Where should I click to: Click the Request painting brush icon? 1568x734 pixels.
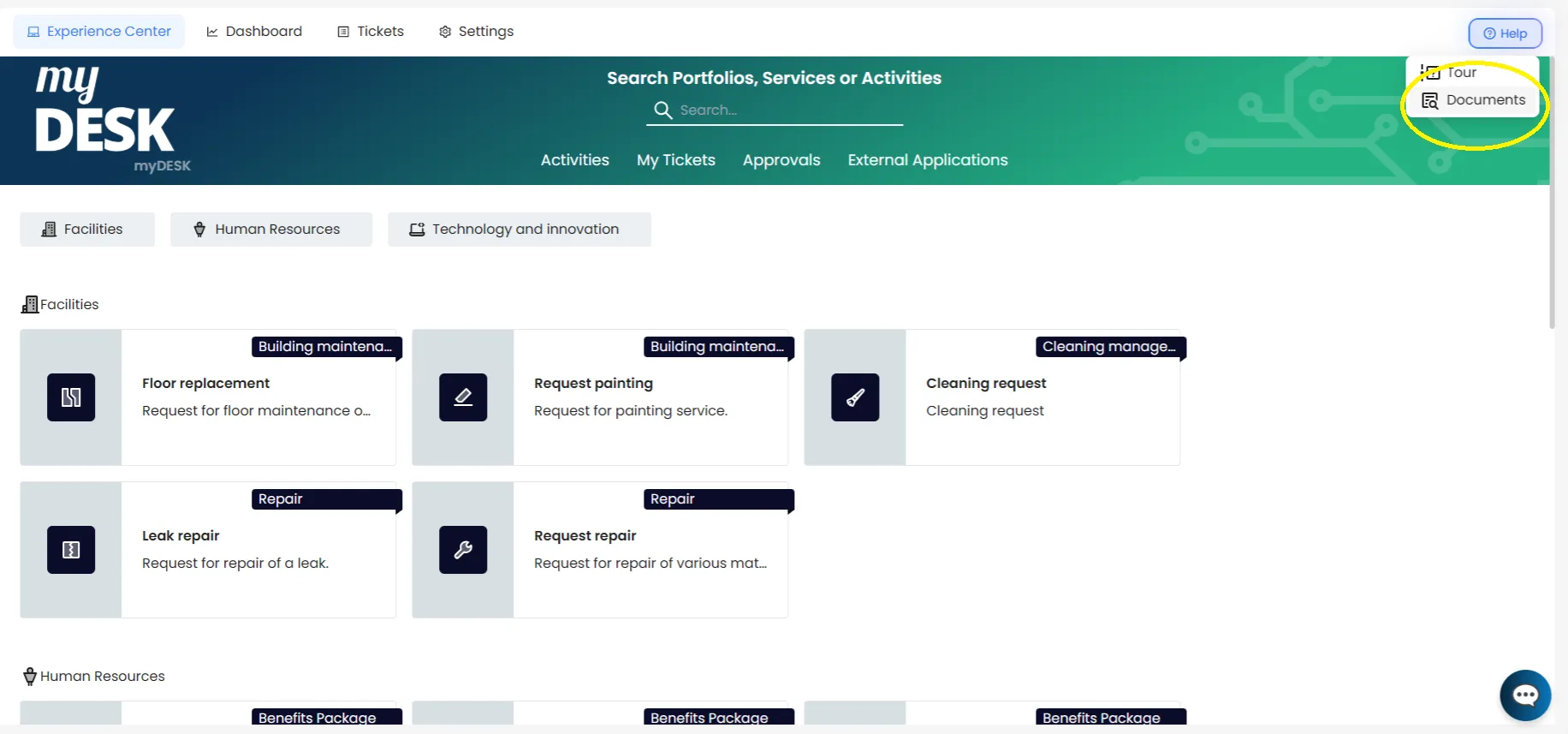click(x=463, y=397)
